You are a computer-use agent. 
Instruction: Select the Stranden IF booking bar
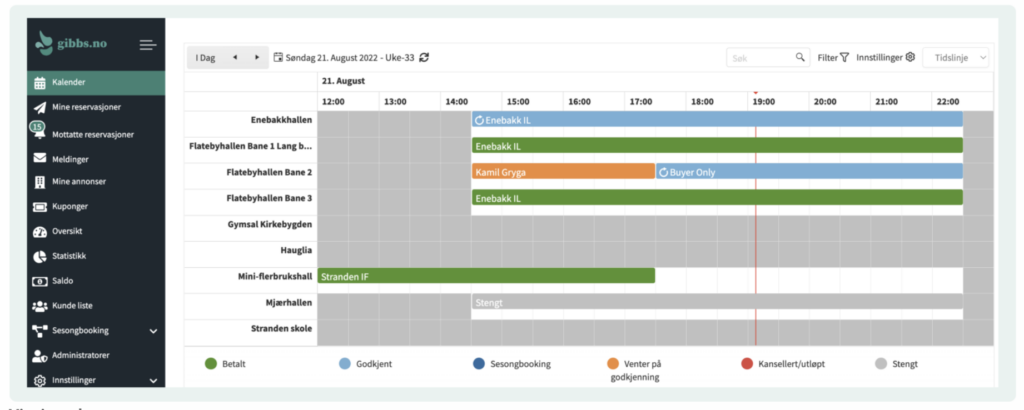(x=486, y=276)
